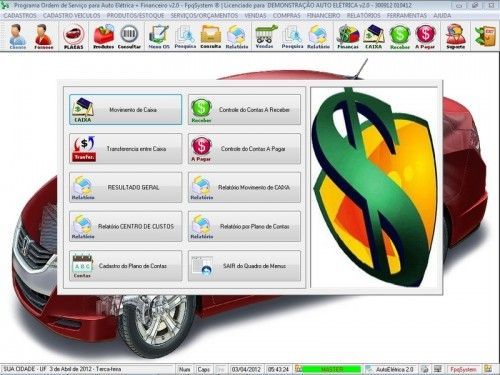Open PRODUTOS/ESTOQUE menu
This screenshot has width=500, height=375.
pos(135,16)
